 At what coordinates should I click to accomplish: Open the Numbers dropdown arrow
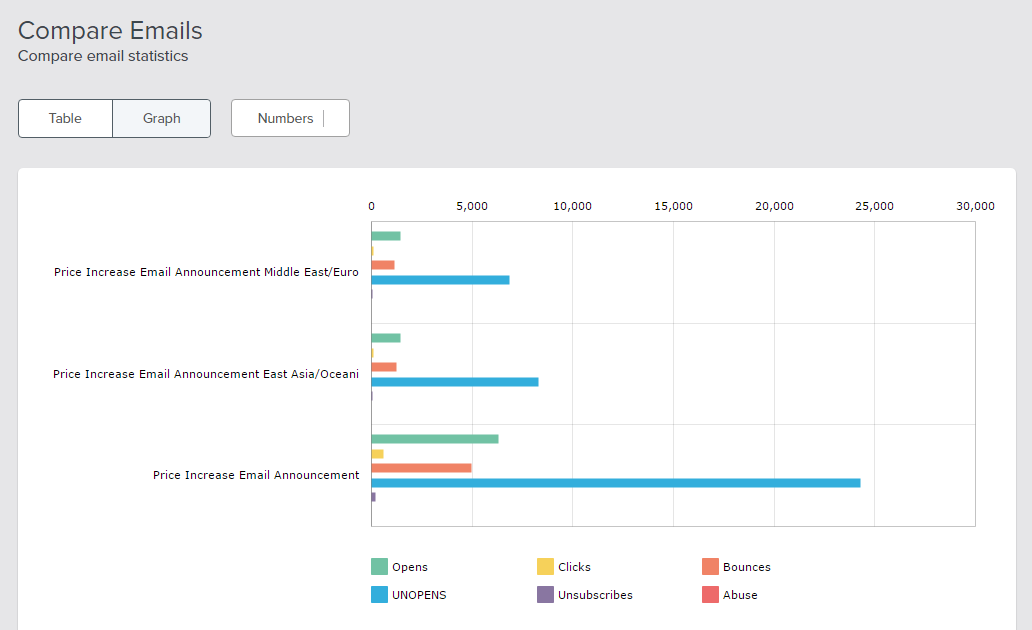coord(335,118)
